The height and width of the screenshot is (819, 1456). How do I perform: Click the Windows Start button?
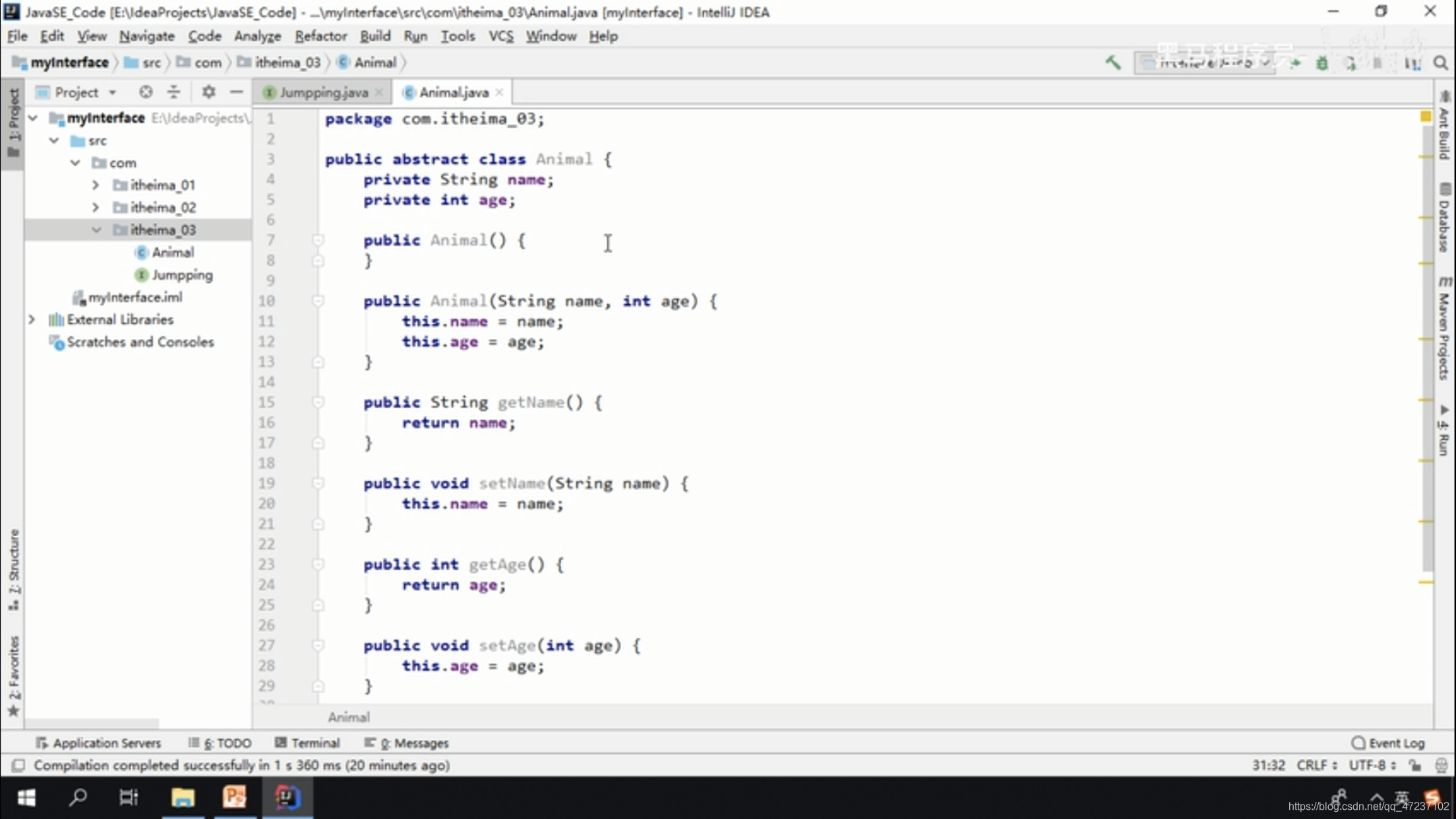tap(26, 798)
